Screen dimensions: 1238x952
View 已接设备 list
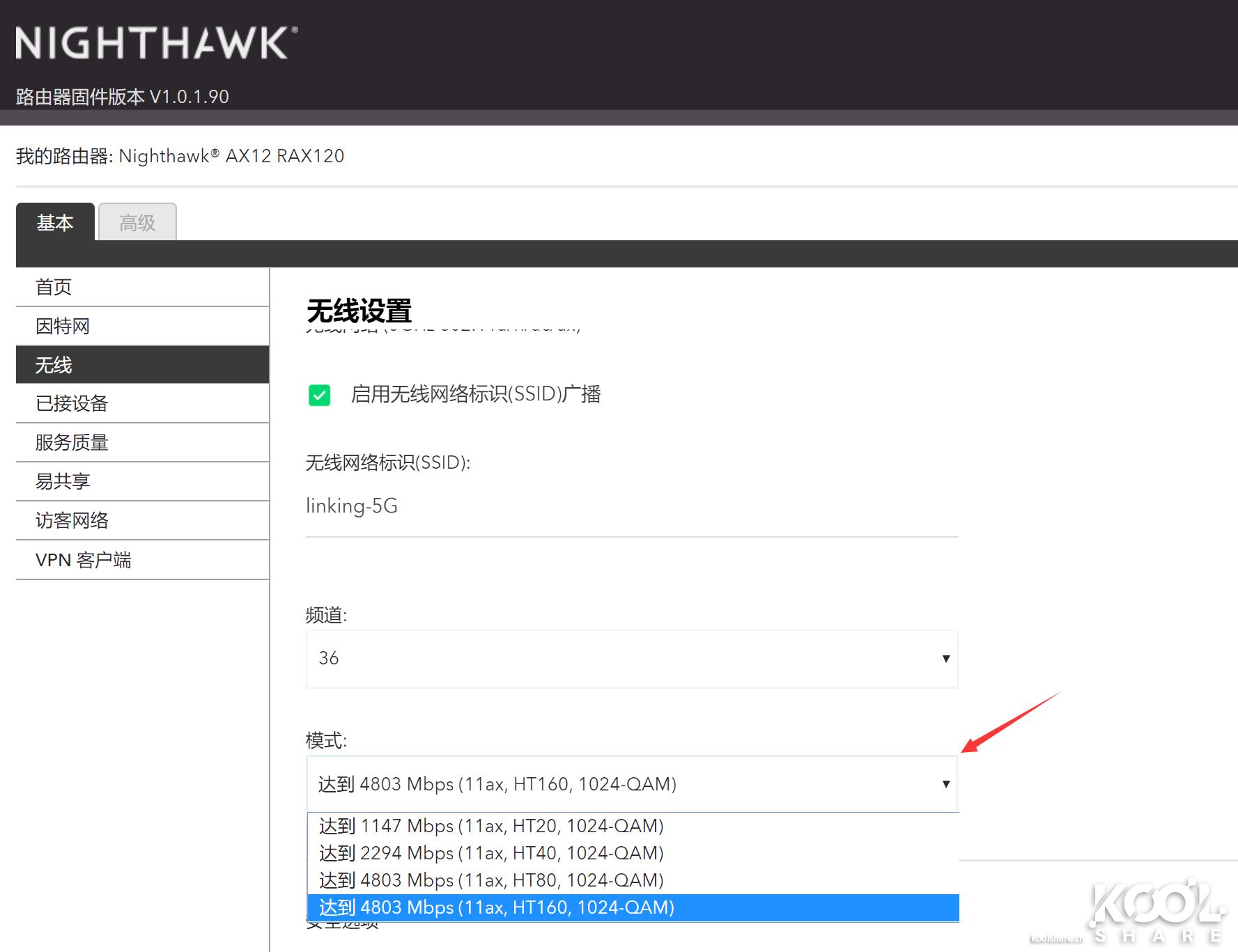70,403
